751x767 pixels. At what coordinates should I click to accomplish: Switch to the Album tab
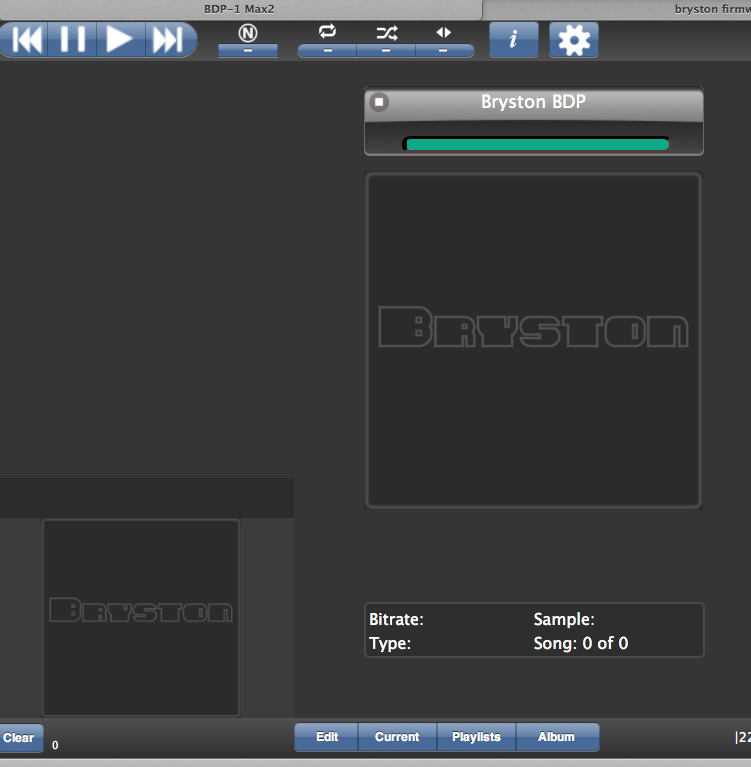tap(557, 737)
